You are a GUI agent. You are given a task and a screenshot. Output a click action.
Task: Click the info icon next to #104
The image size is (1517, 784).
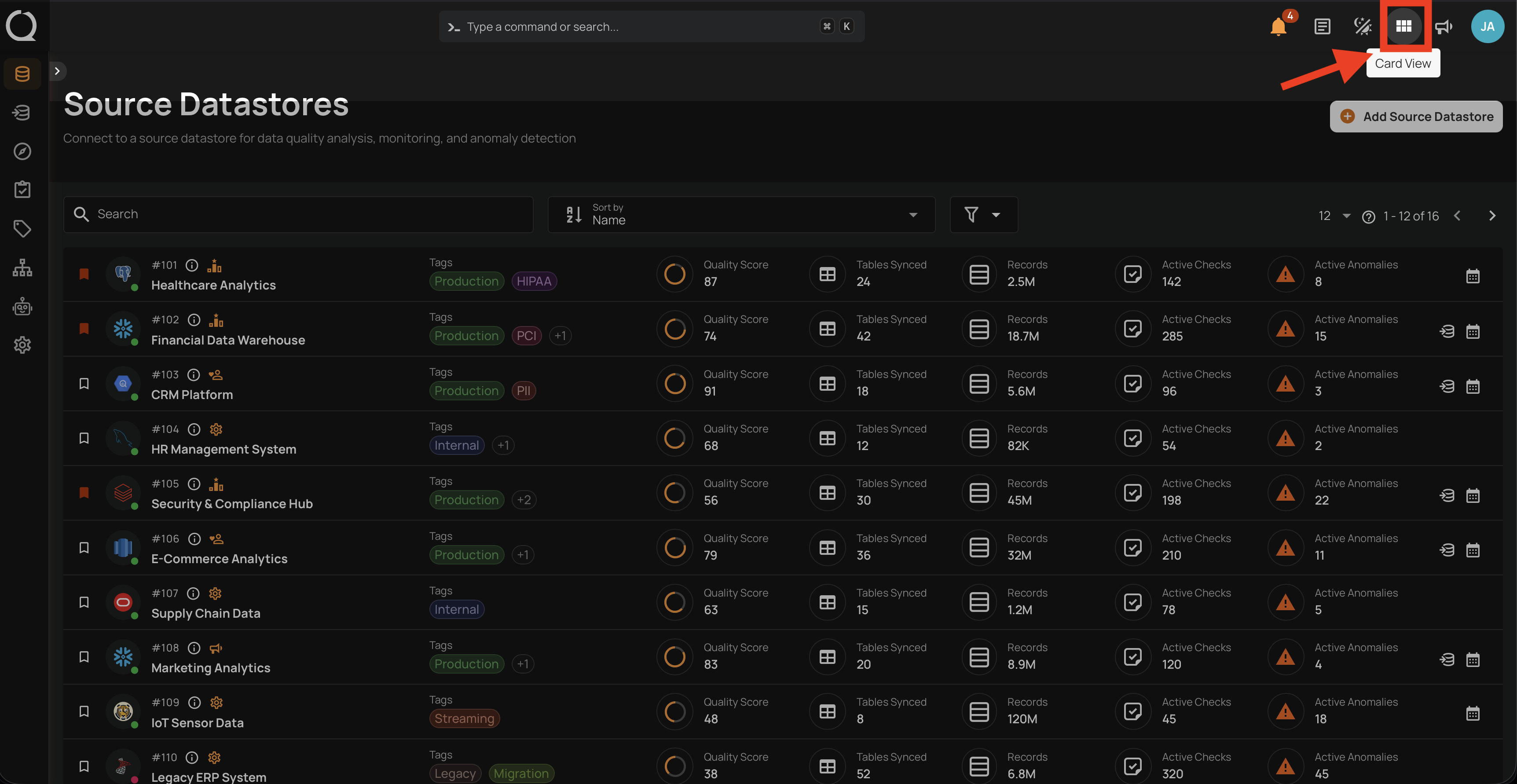[x=194, y=429]
